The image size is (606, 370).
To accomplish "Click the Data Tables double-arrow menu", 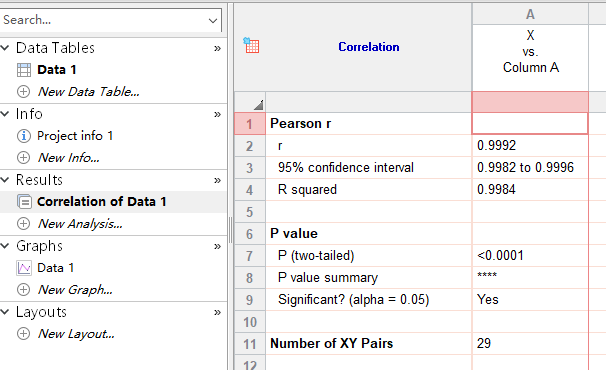I will pyautogui.click(x=218, y=48).
